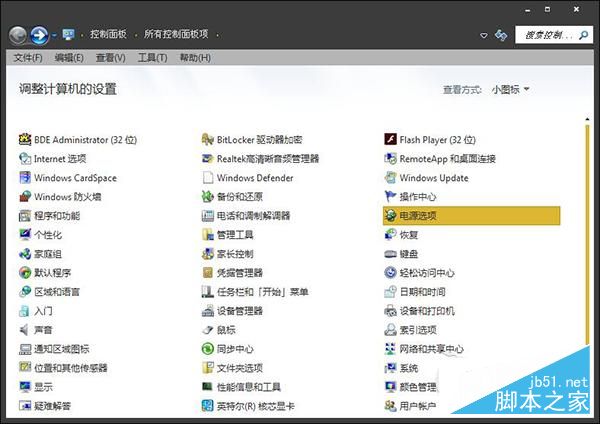Image resolution: width=600 pixels, height=424 pixels.
Task: Open the 备份和还原 icon
Action: 207,197
